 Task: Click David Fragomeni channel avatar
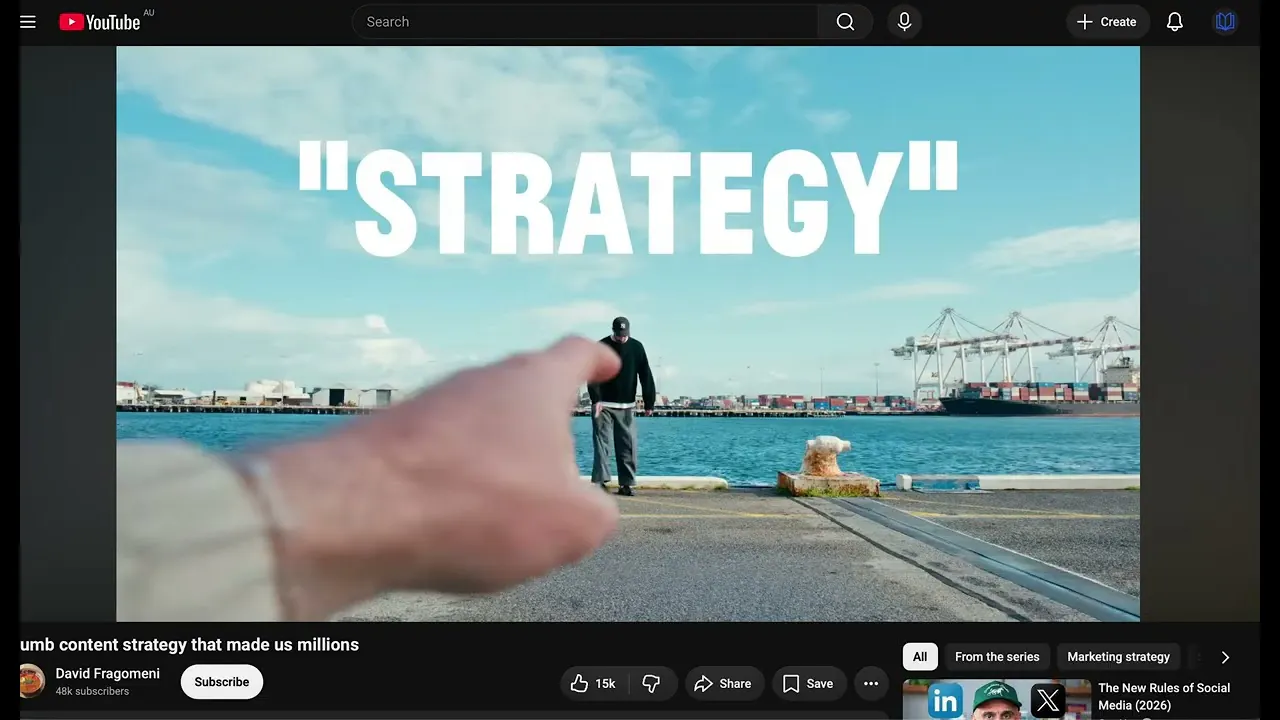pos(32,682)
